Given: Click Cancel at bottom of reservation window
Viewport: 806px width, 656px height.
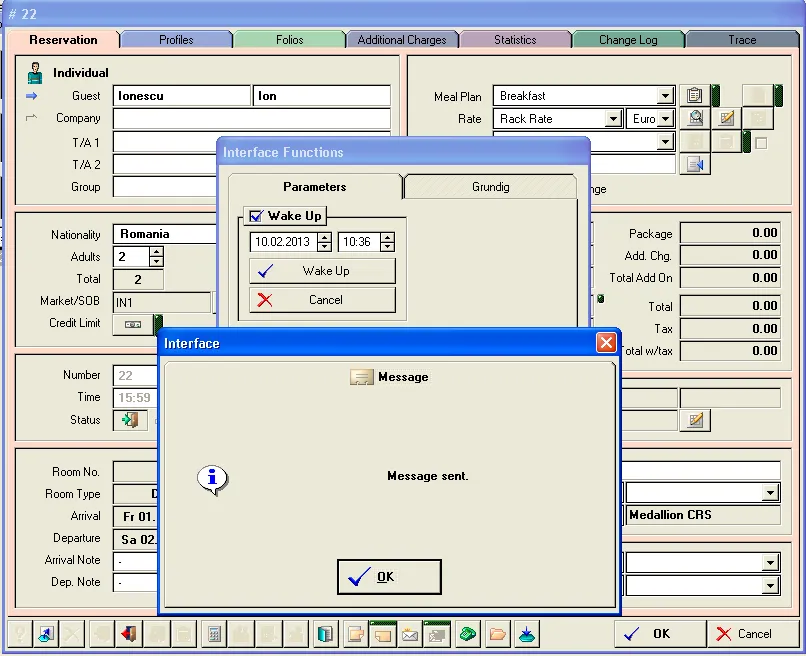Looking at the screenshot, I should coord(753,634).
